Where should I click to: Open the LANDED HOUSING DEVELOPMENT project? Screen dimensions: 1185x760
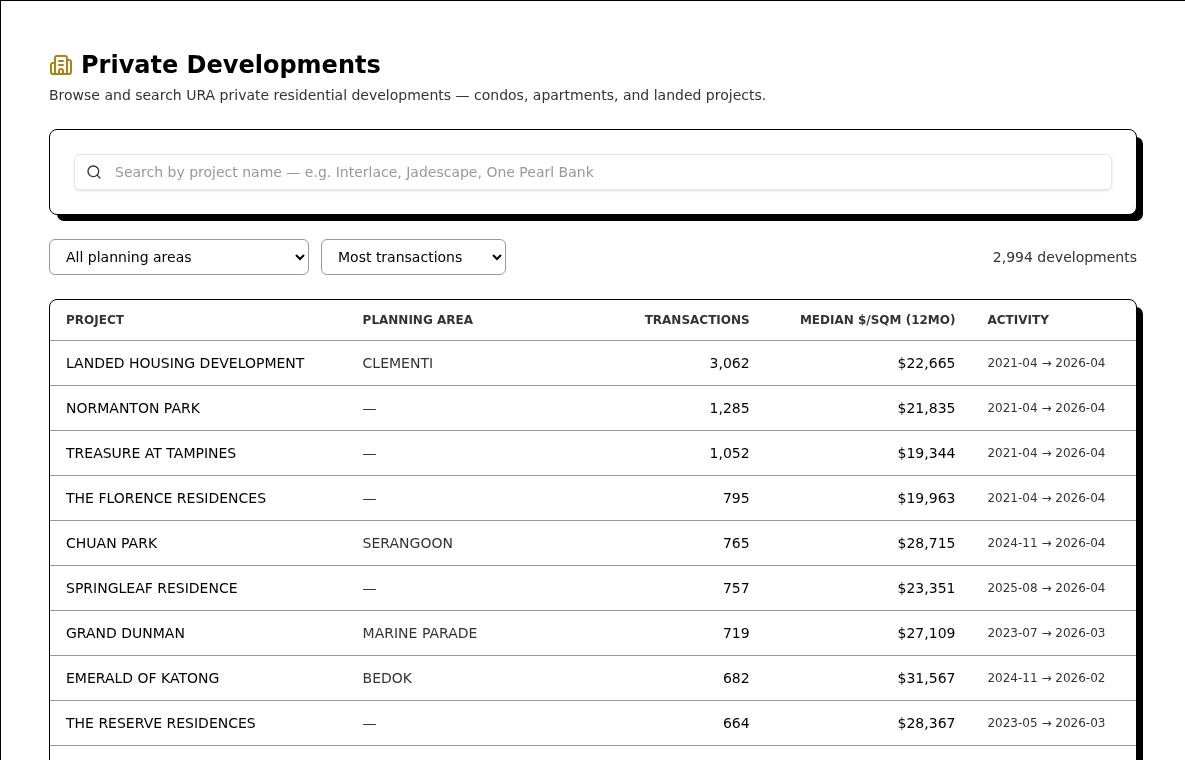tap(185, 363)
